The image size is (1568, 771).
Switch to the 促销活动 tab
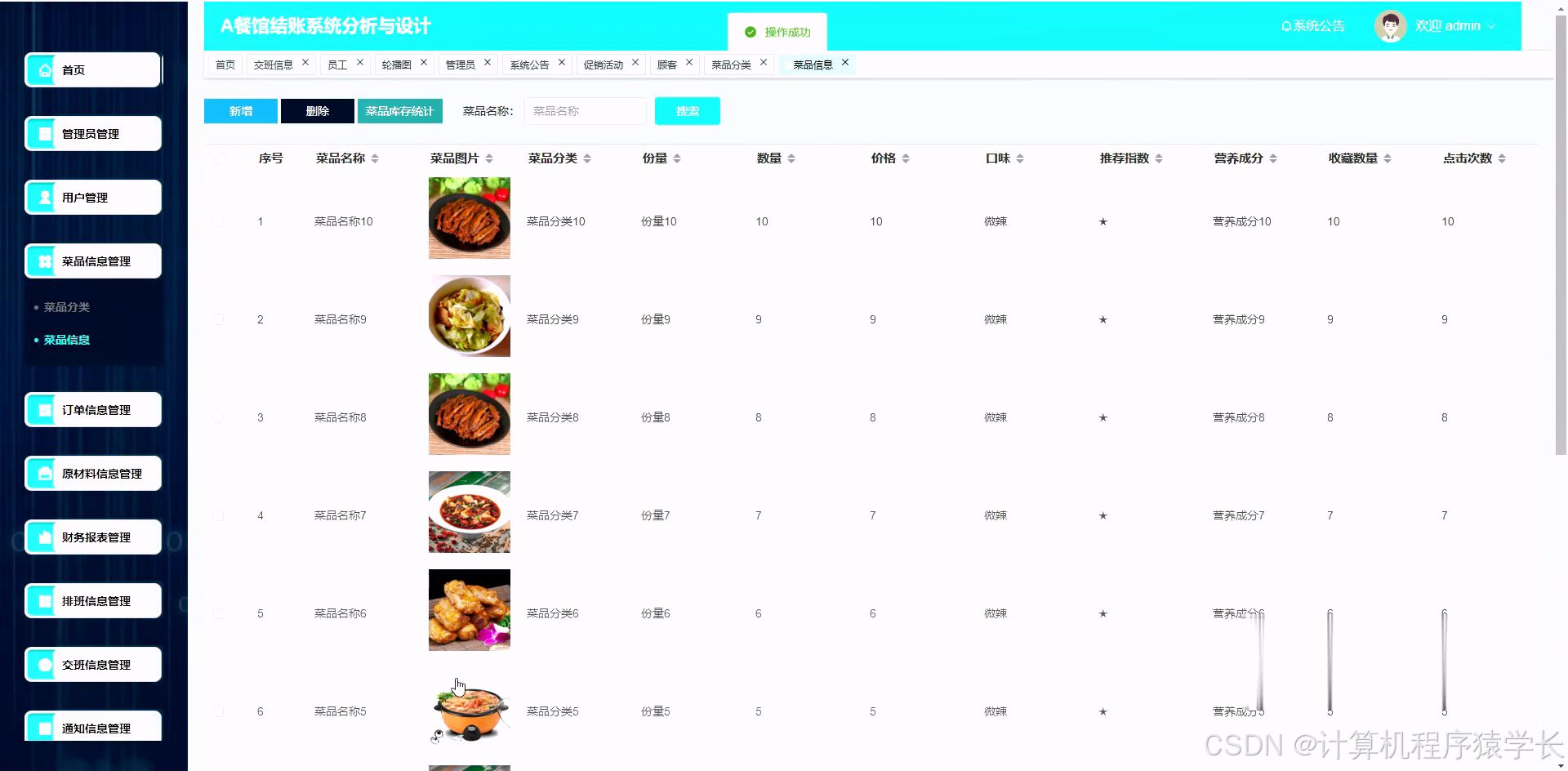[604, 64]
